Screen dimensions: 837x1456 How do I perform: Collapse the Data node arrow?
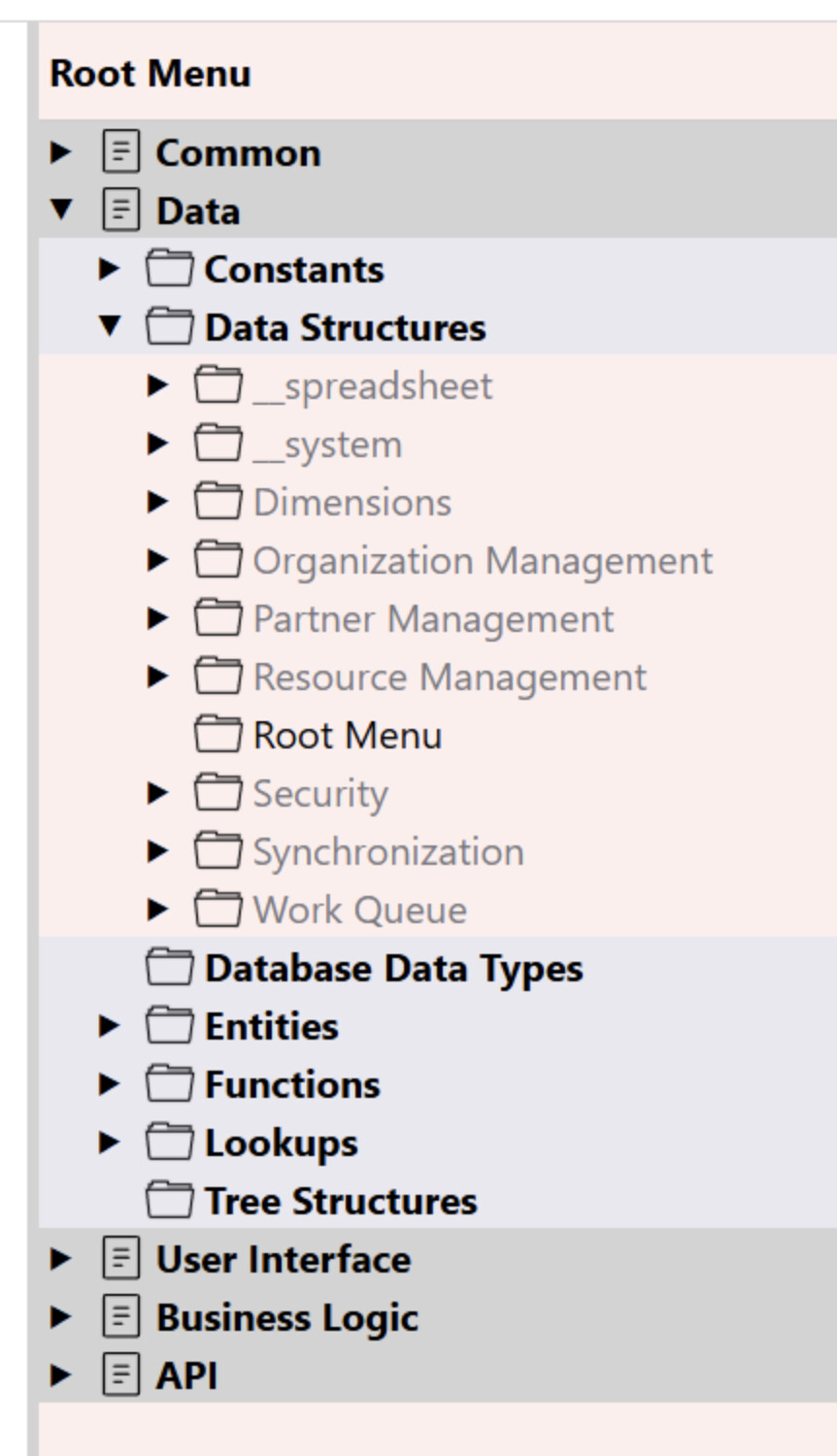pyautogui.click(x=61, y=210)
